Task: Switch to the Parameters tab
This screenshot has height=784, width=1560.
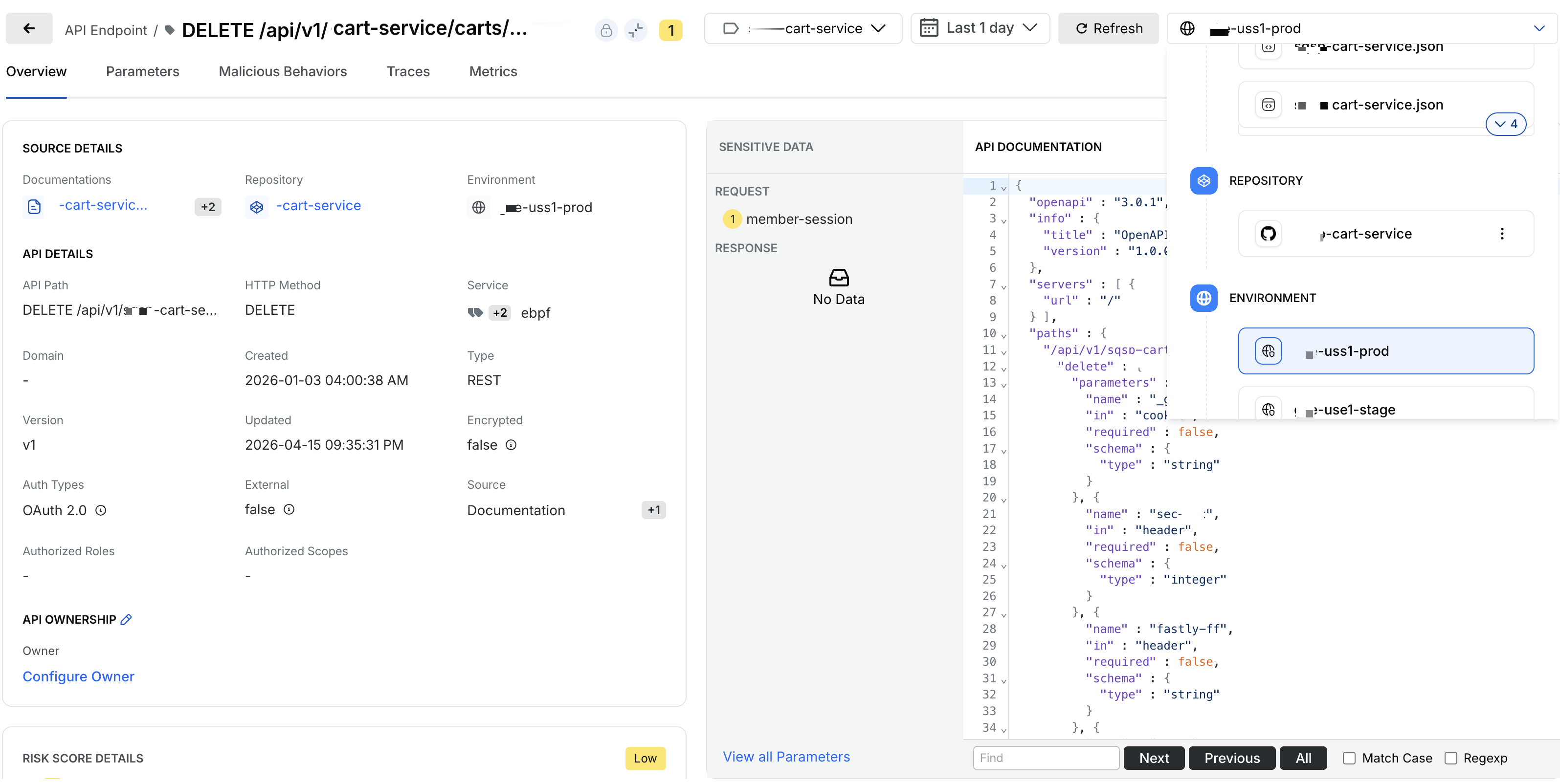Action: pos(142,71)
